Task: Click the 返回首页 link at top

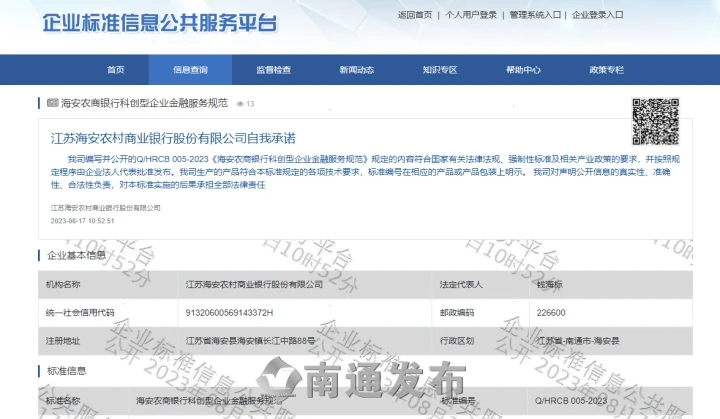Action: tap(415, 16)
